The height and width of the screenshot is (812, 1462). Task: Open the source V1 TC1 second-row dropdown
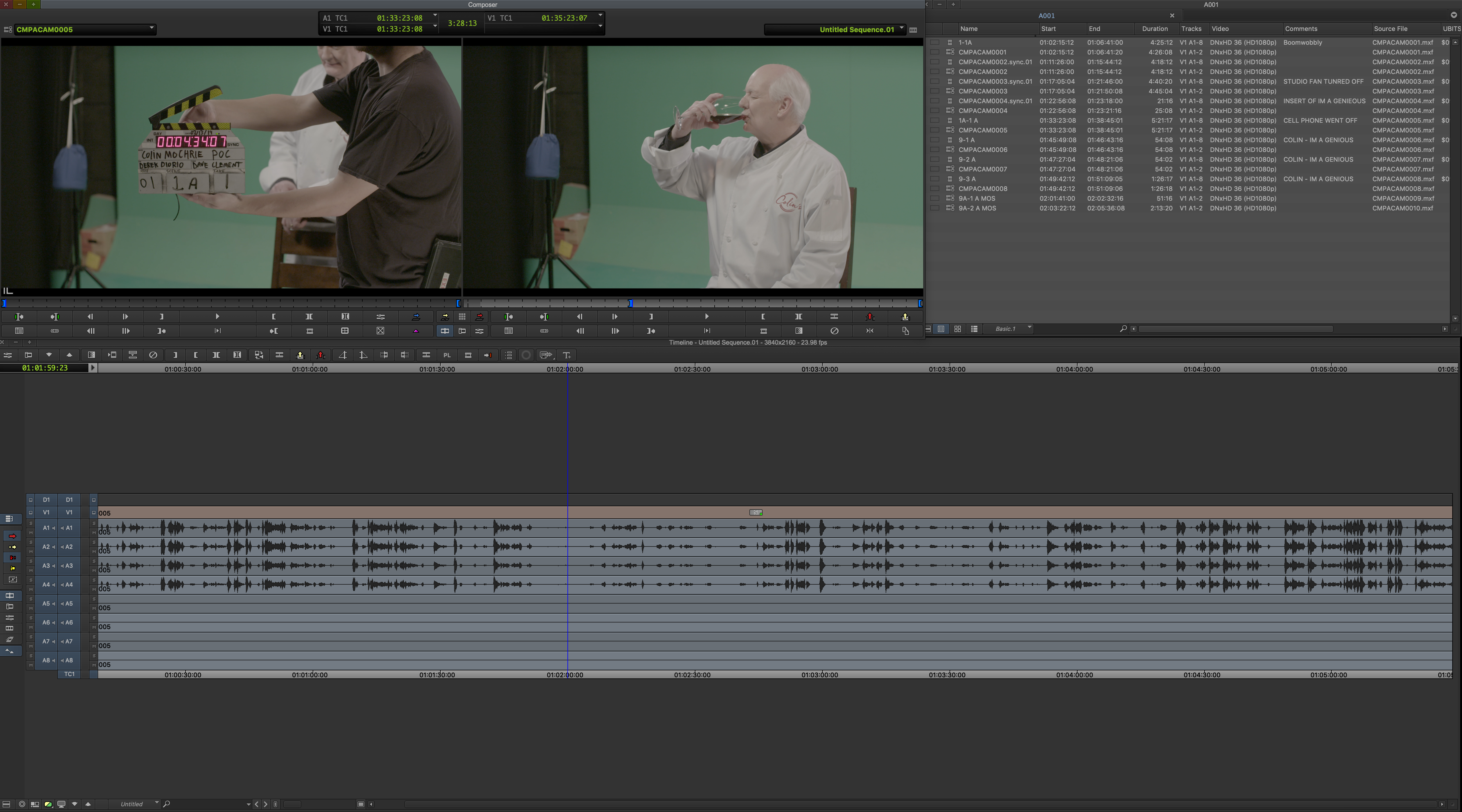pos(435,27)
